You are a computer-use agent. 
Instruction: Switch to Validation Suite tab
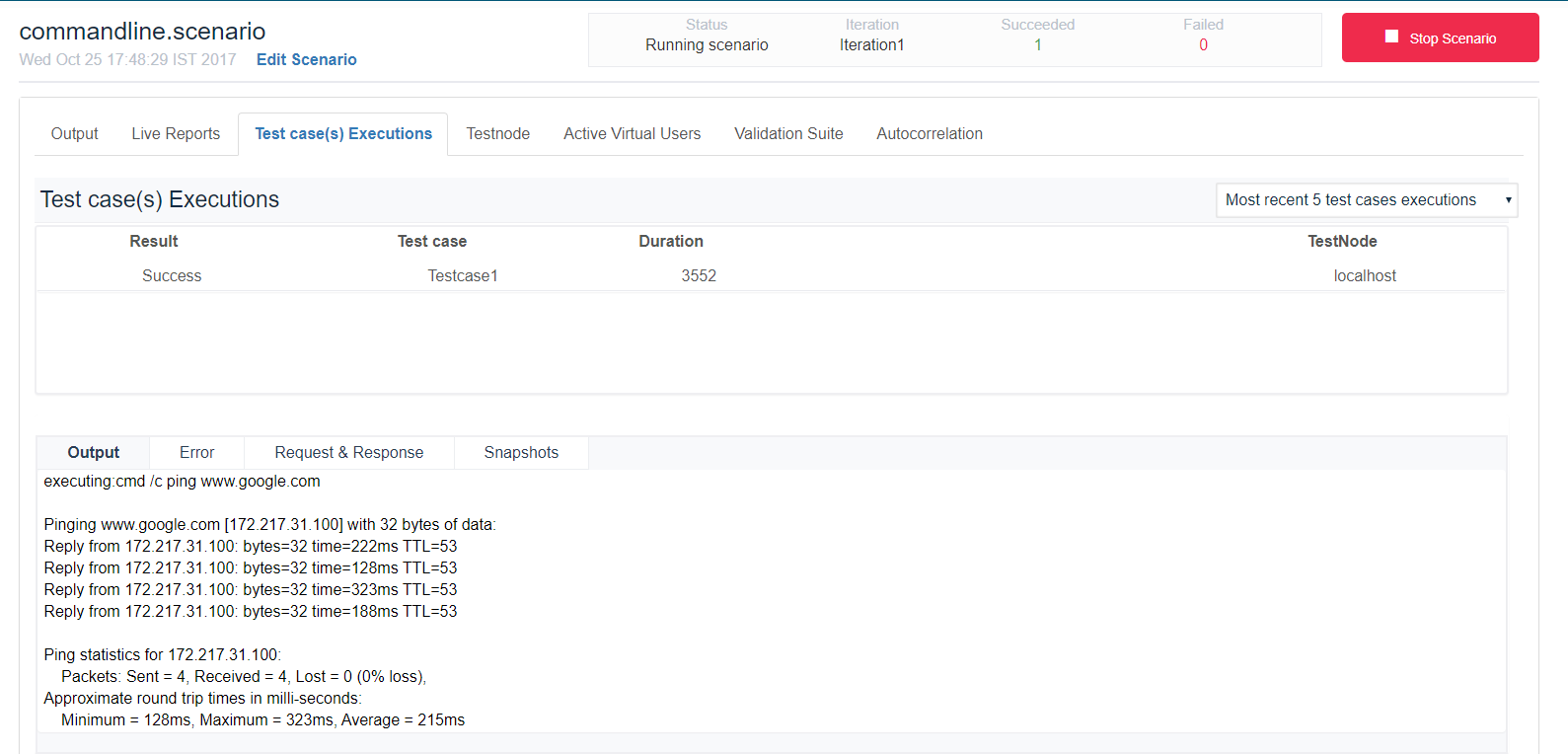pos(788,133)
